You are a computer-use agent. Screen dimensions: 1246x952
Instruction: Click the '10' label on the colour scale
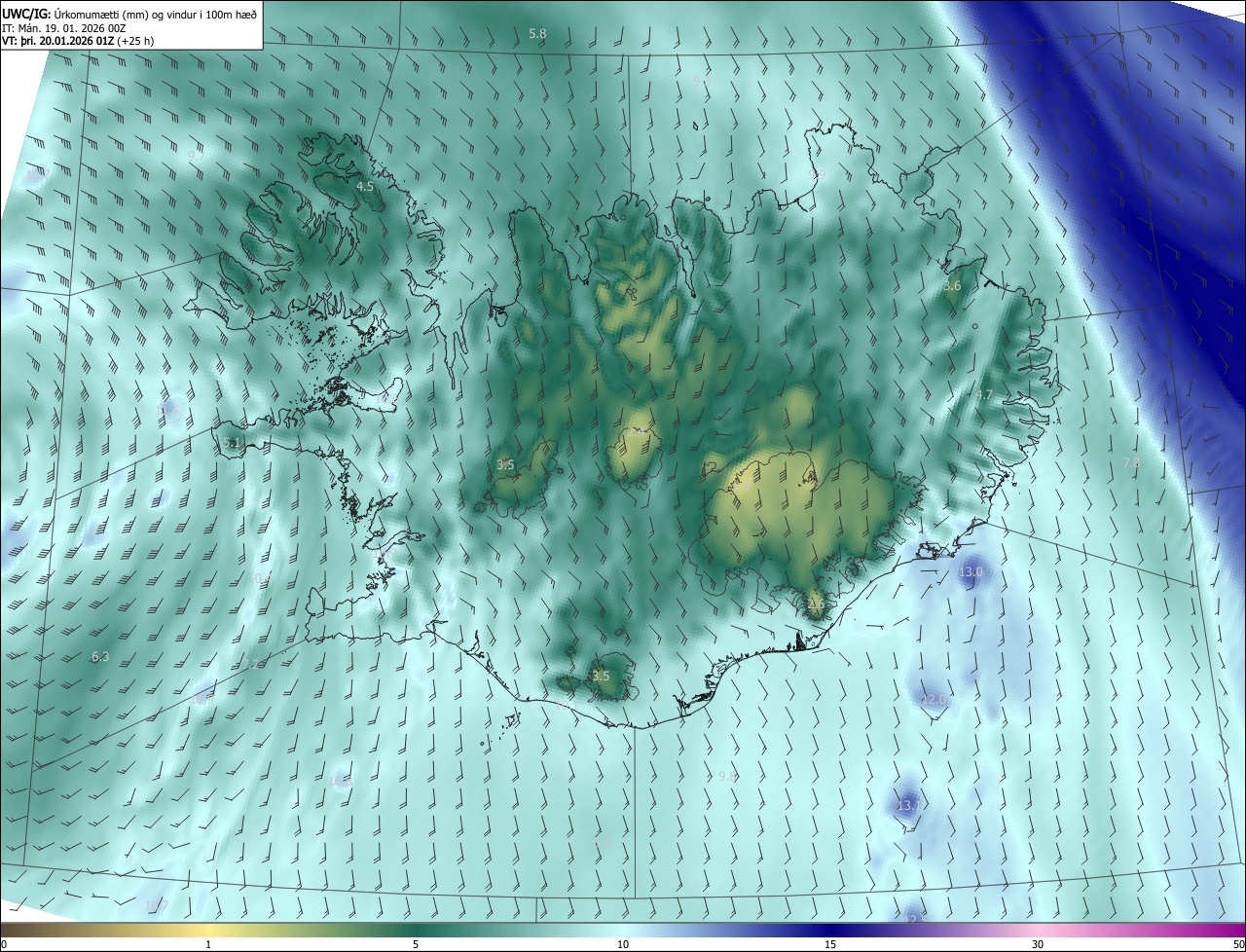(x=623, y=944)
